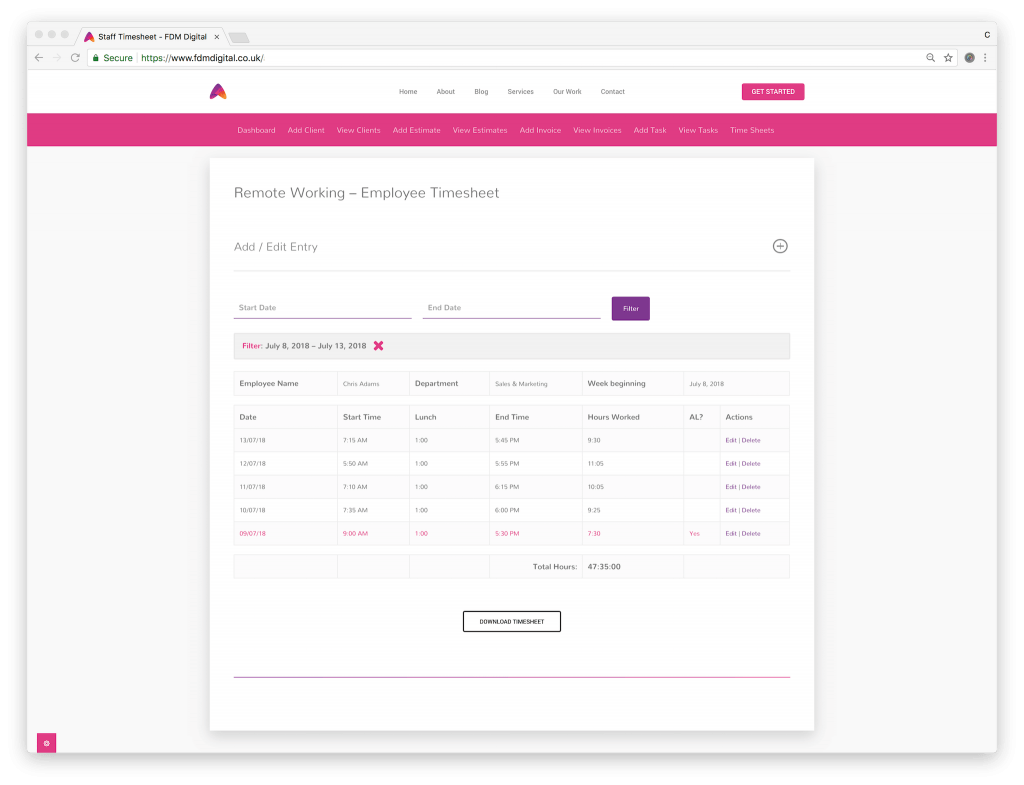Click the zoom magnifier icon in address bar
The image size is (1024, 785).
coord(929,57)
